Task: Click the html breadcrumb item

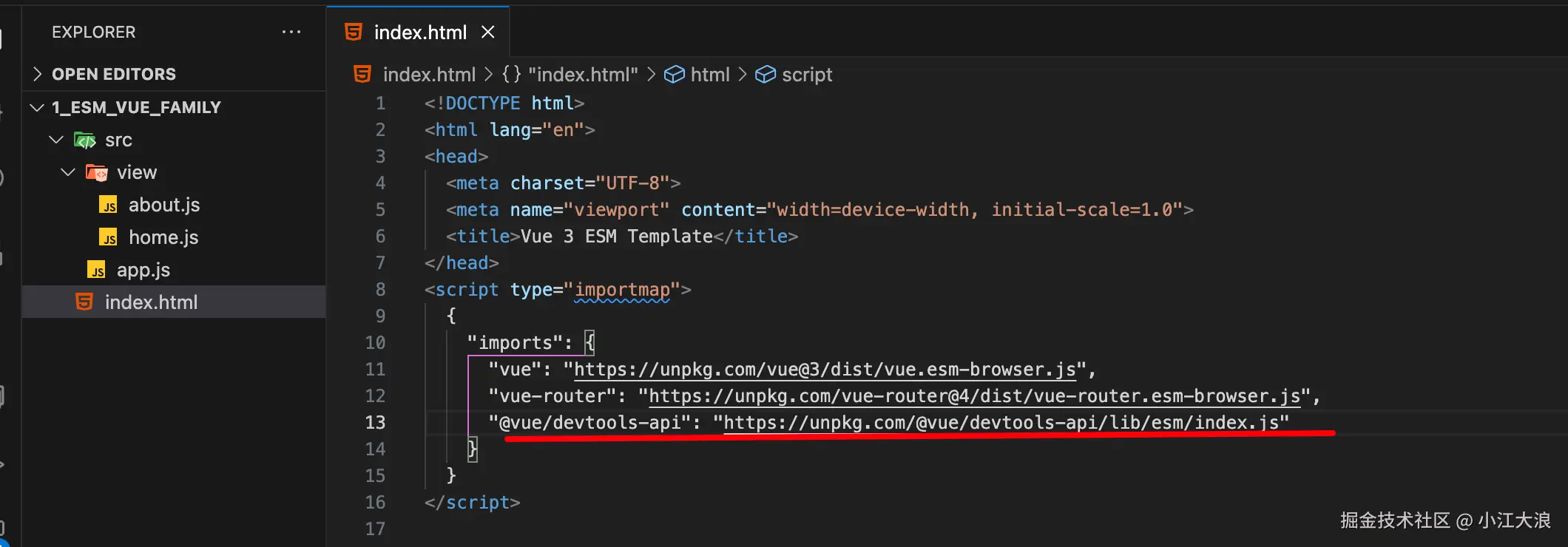Action: click(710, 75)
